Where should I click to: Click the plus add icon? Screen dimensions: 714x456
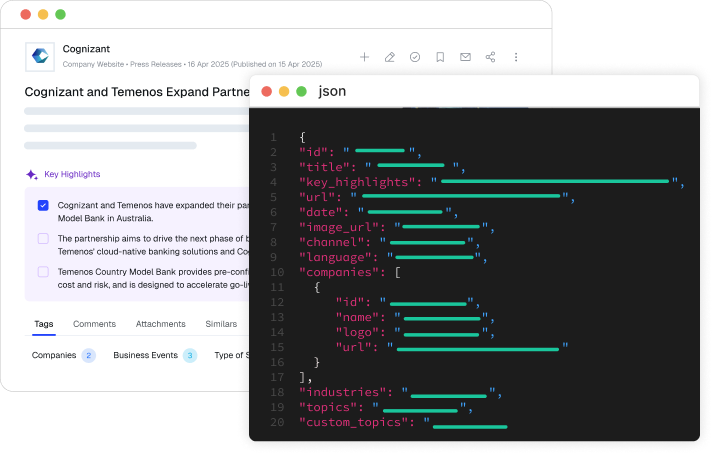(x=365, y=57)
